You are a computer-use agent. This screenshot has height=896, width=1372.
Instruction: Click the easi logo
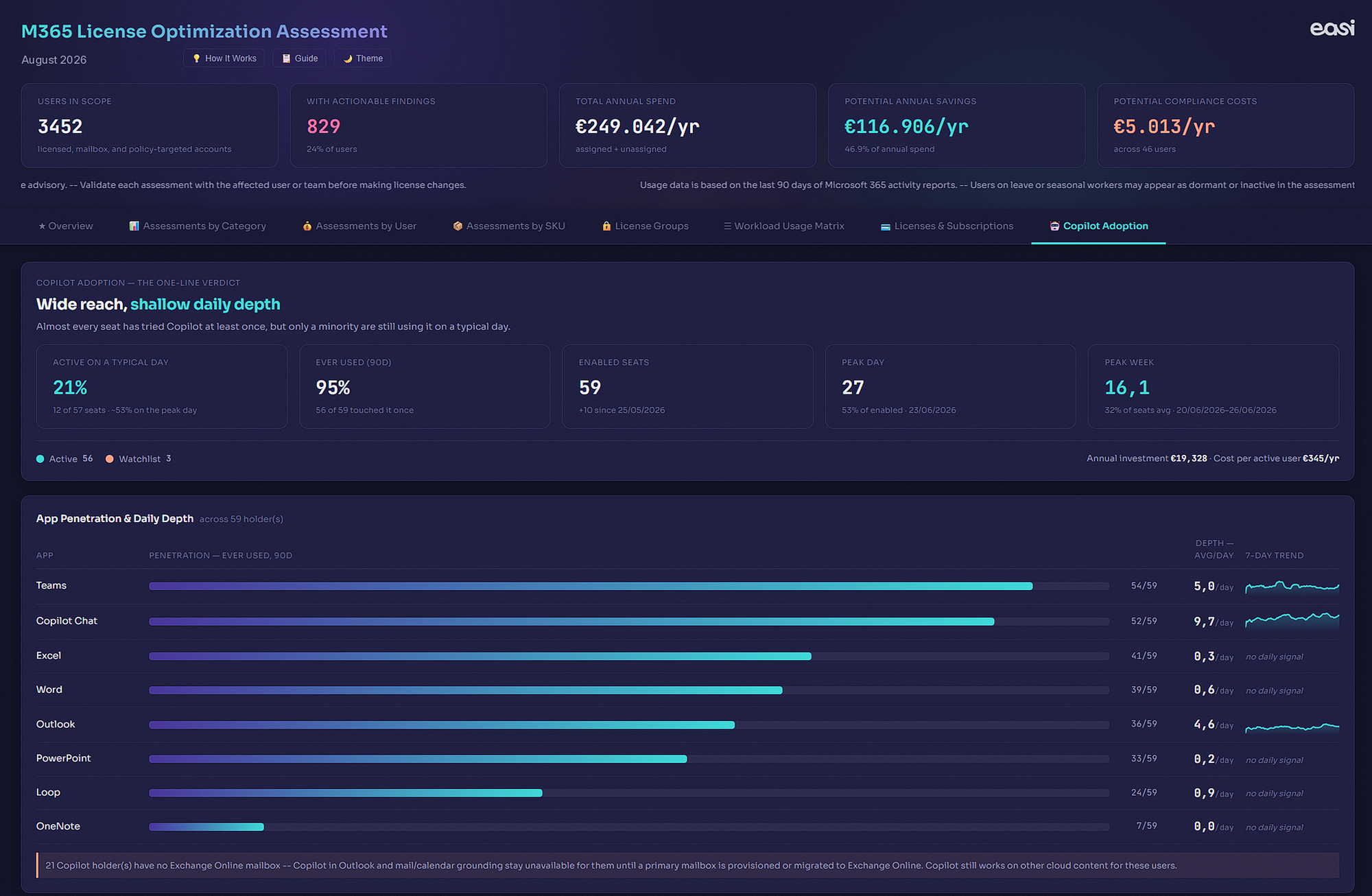tap(1332, 28)
